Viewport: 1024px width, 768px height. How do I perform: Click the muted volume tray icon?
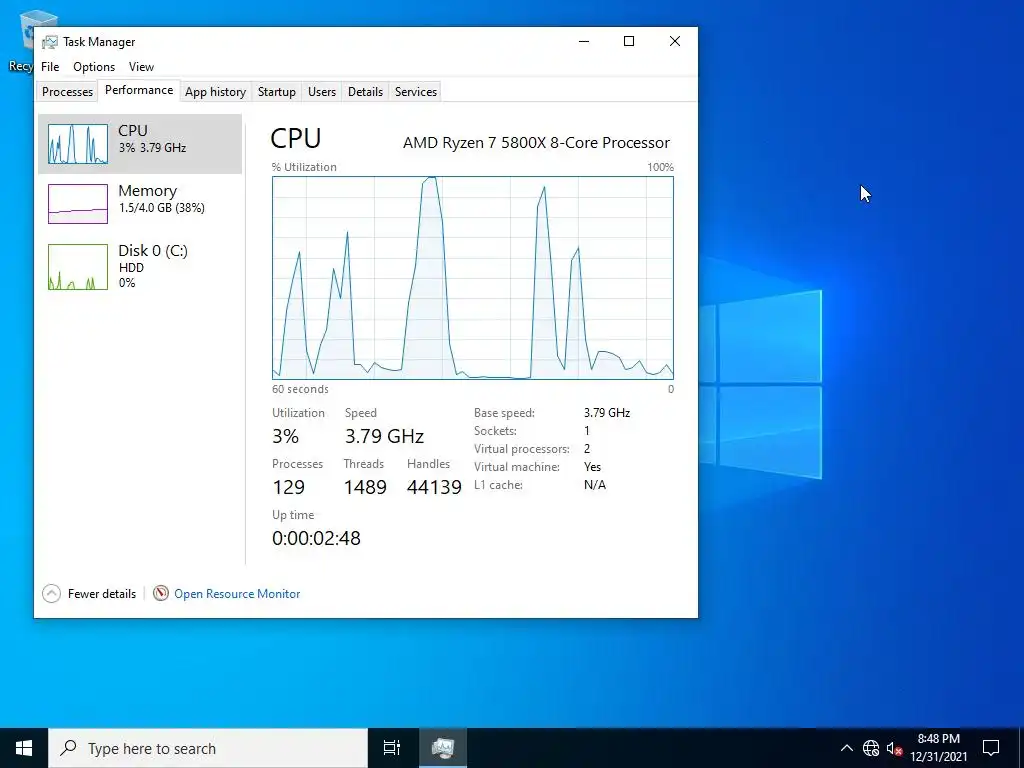pos(894,748)
